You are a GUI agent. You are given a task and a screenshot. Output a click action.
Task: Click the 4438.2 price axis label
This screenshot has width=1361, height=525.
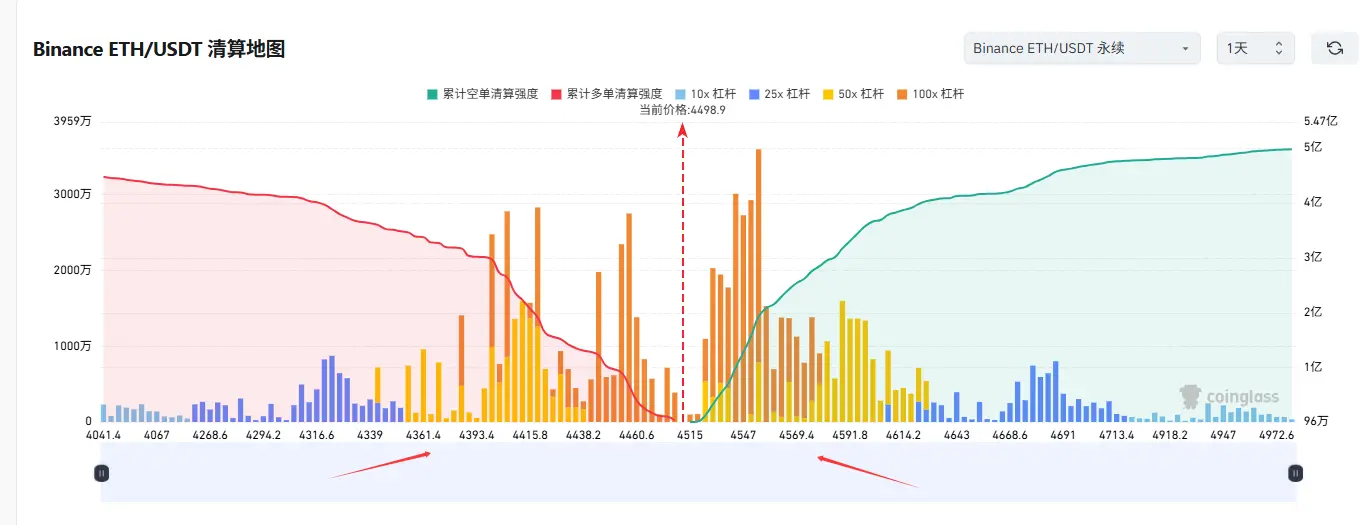[x=583, y=435]
